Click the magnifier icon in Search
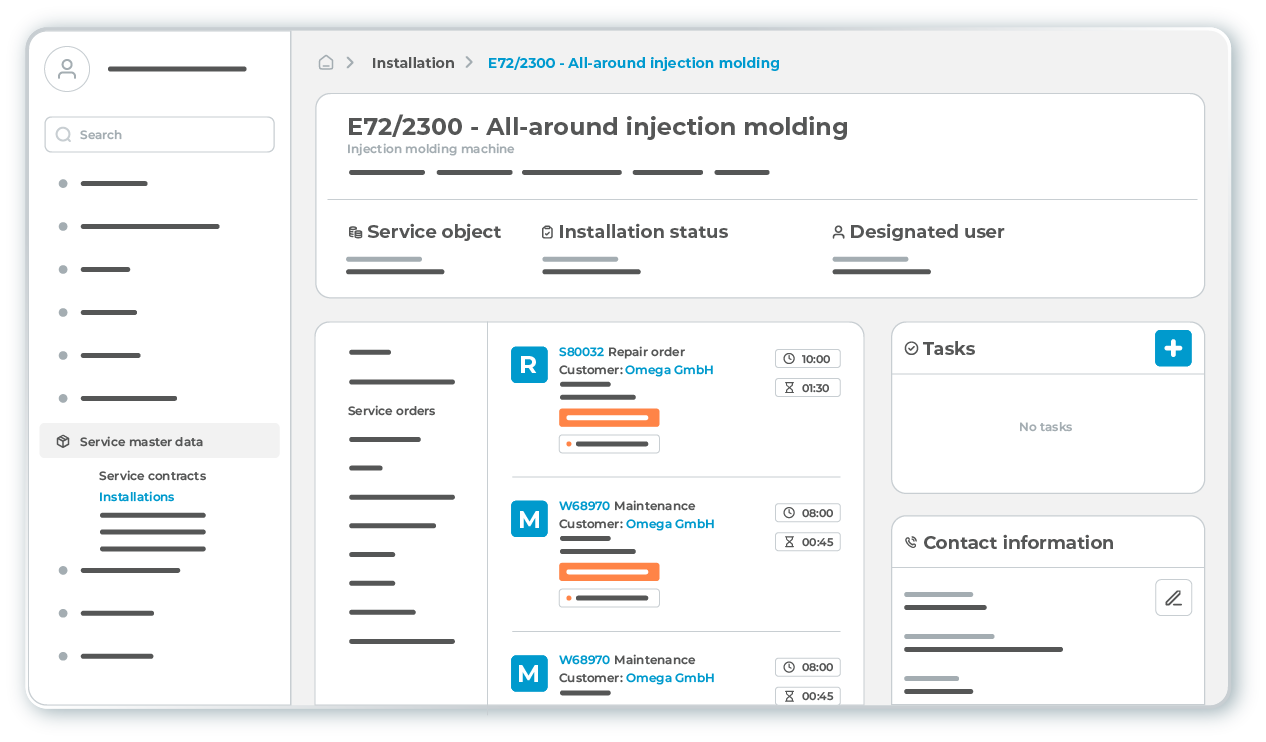Image resolution: width=1266 pixels, height=742 pixels. 64,135
